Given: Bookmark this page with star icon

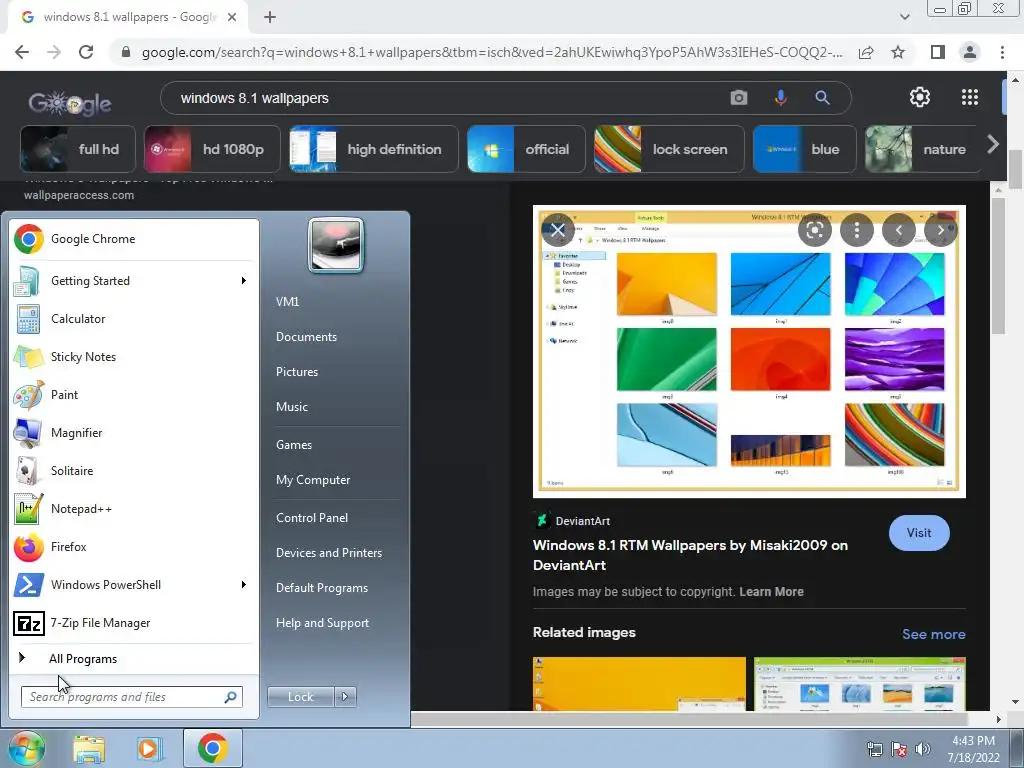Looking at the screenshot, I should tap(898, 52).
